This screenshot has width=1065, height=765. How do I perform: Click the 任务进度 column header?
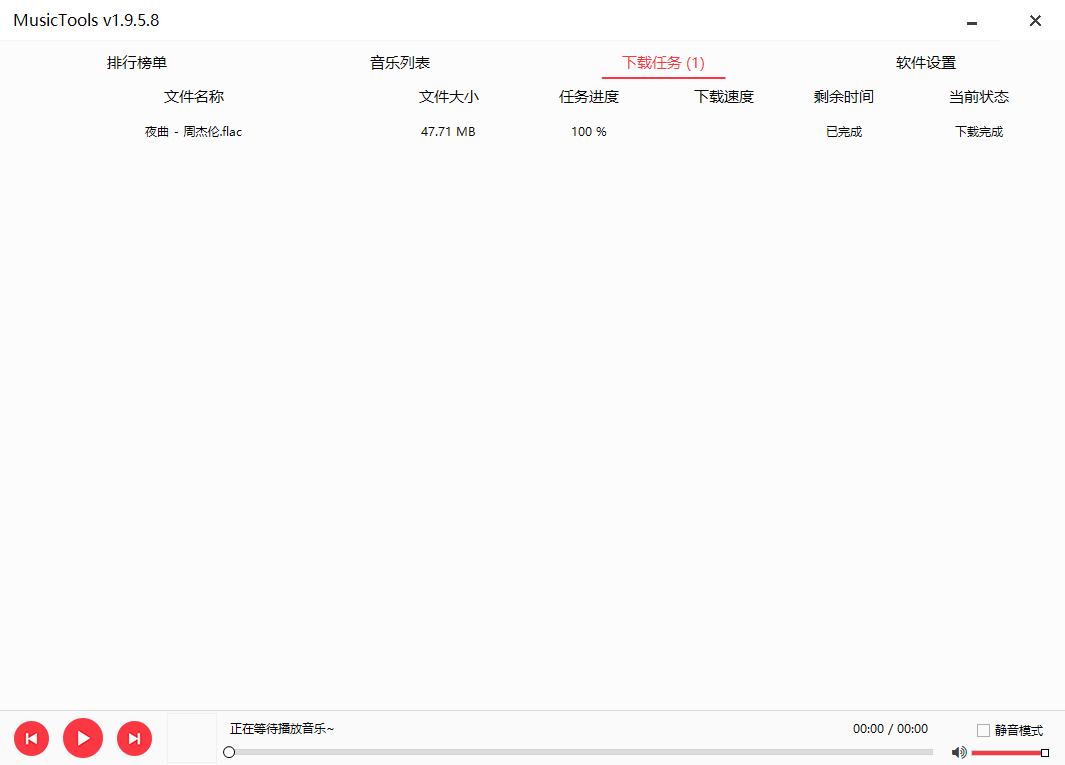[589, 97]
